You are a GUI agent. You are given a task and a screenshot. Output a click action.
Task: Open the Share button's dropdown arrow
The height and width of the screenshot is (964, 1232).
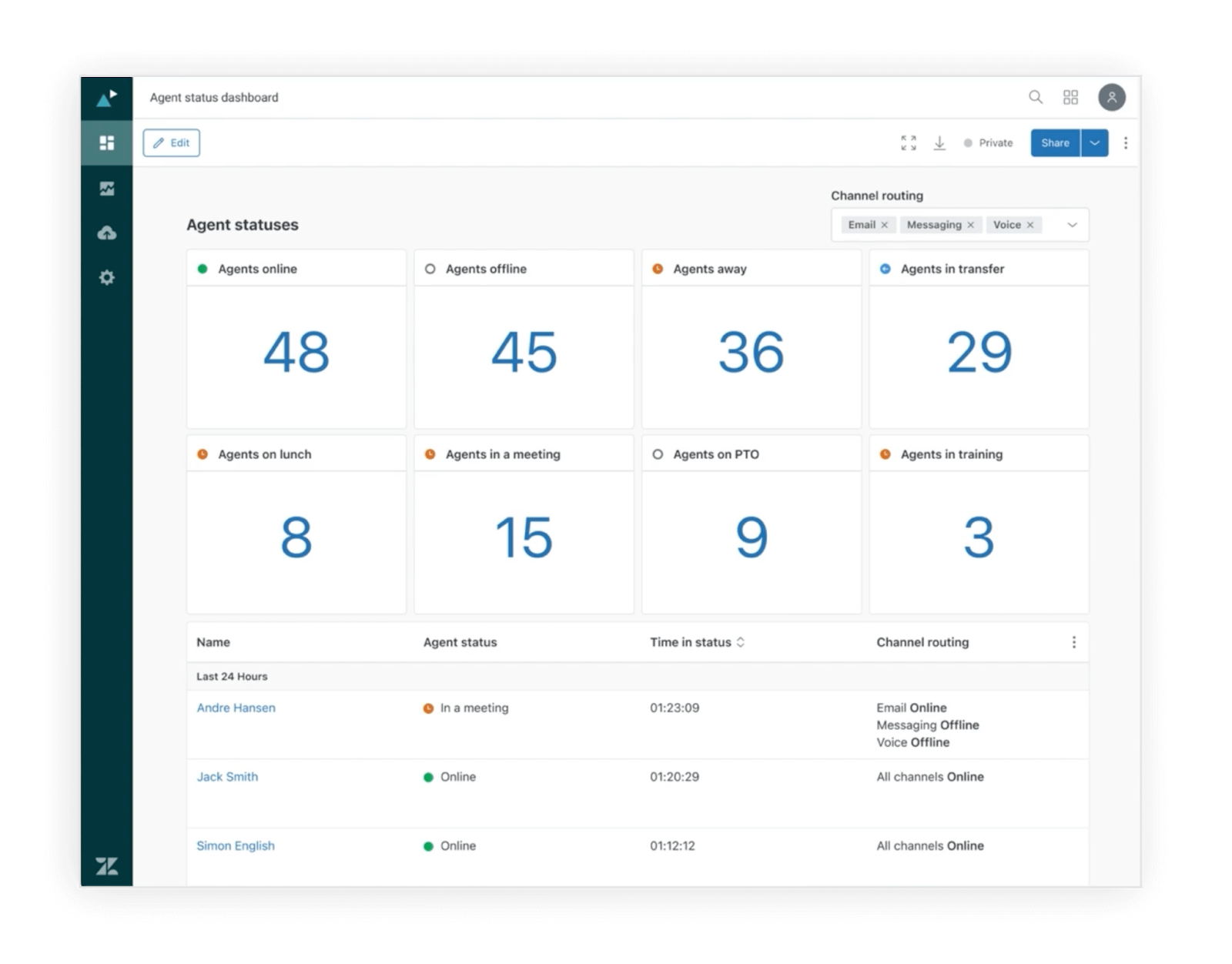point(1094,142)
